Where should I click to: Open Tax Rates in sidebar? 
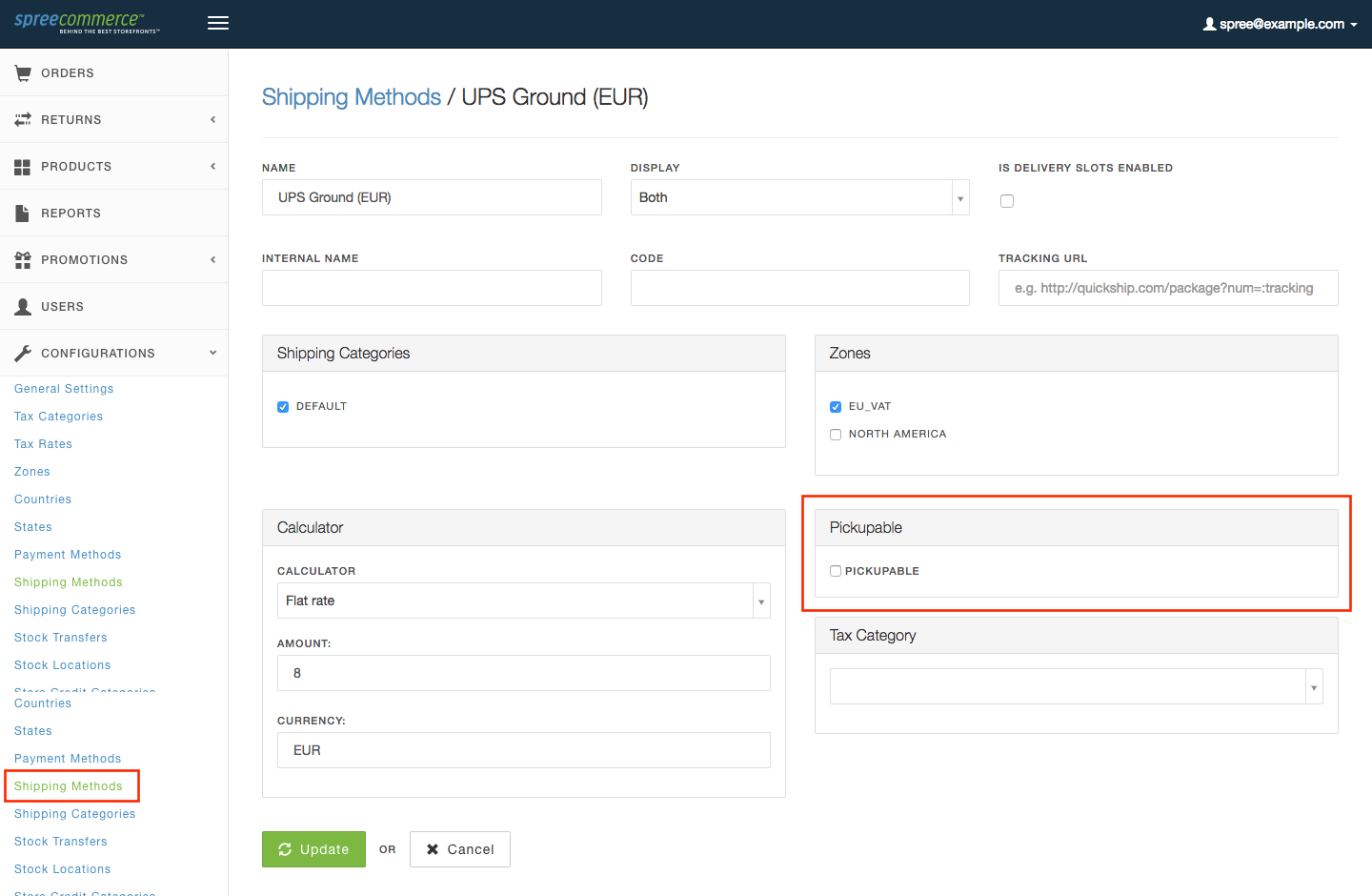coord(43,444)
